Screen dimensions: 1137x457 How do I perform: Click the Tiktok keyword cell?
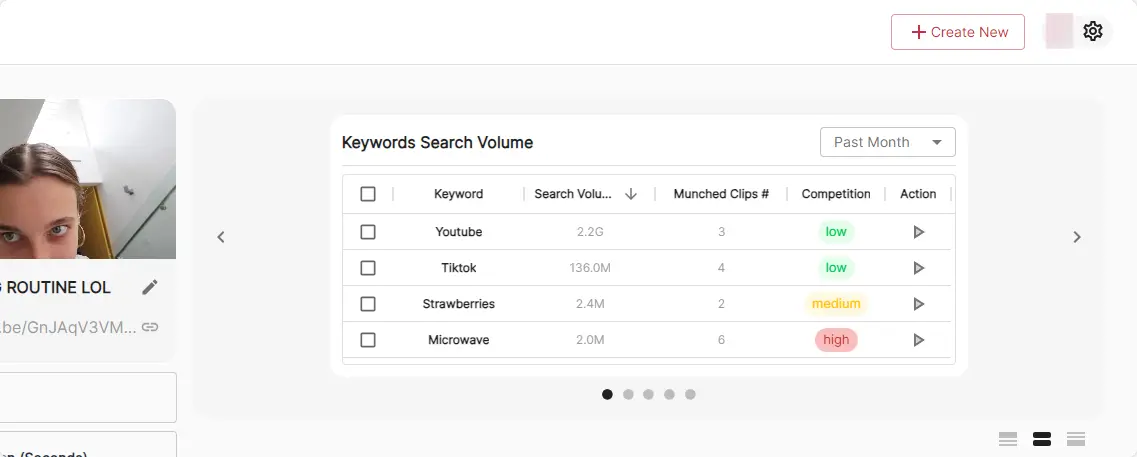click(x=458, y=268)
